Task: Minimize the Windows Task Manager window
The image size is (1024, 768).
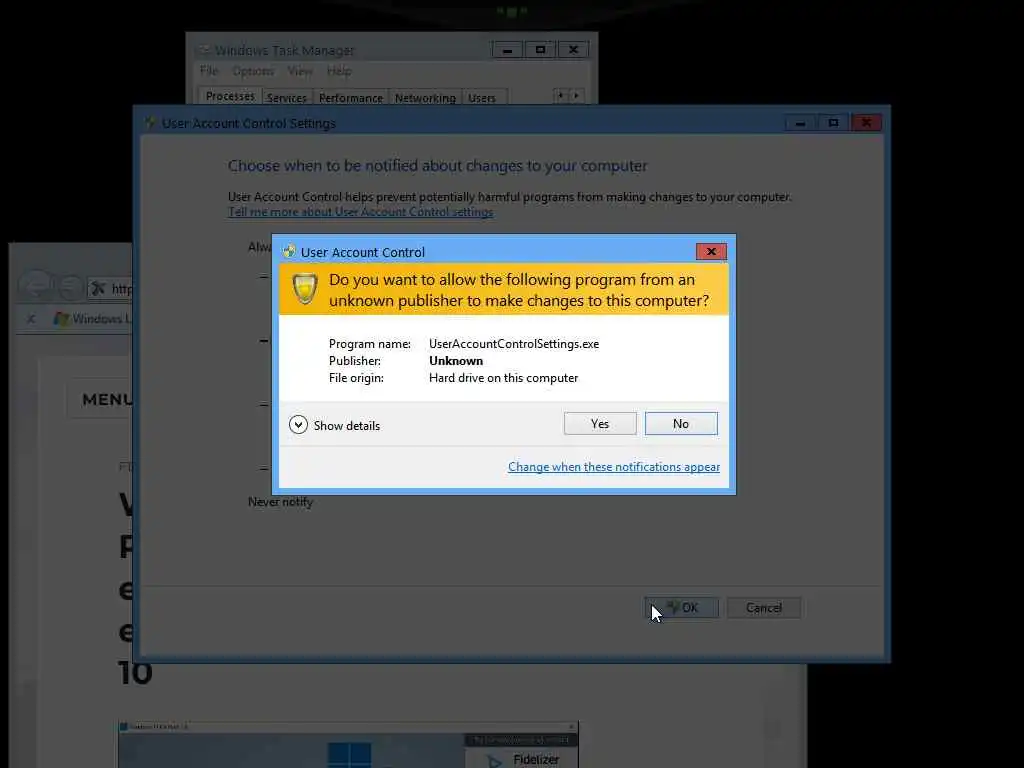Action: click(x=507, y=50)
